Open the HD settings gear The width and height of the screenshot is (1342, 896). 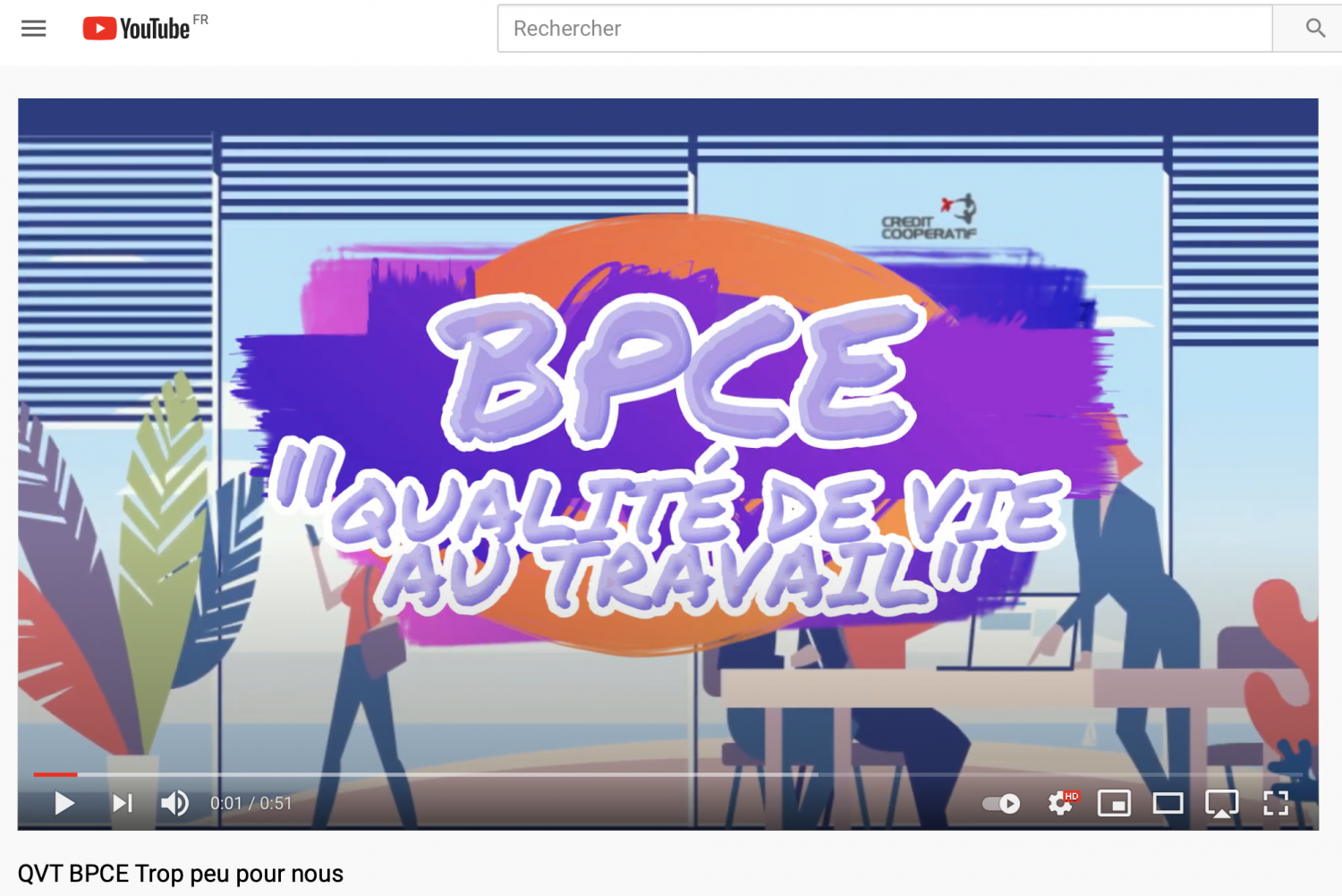pos(1062,803)
